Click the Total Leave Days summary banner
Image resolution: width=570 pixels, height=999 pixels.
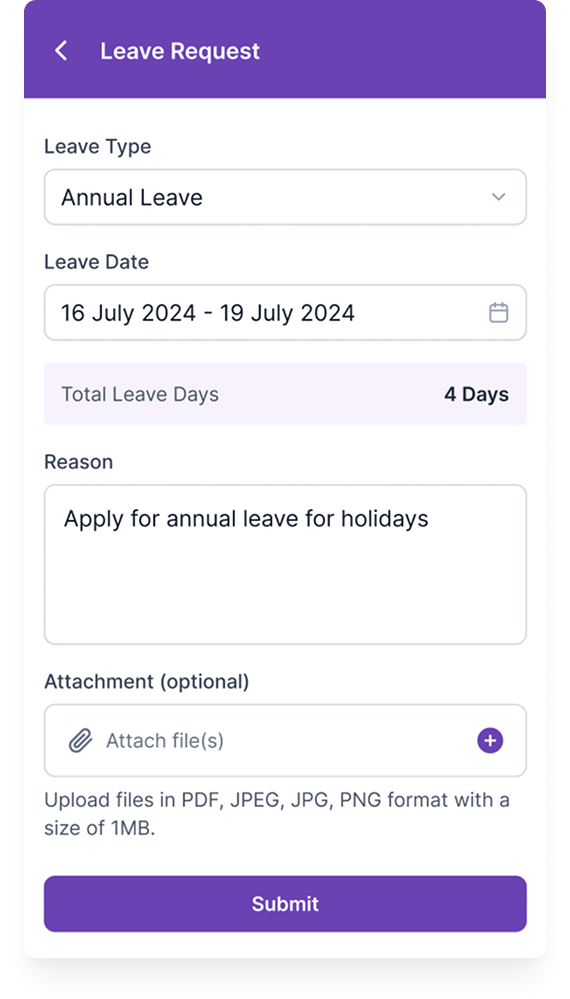[x=285, y=394]
